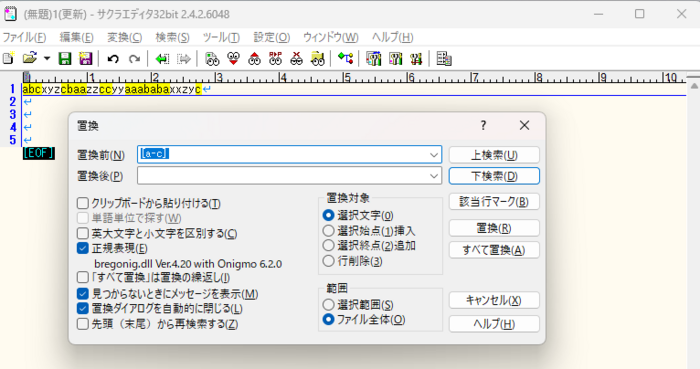Click the キャンセル(X) button
700x369 pixels.
[x=494, y=300]
